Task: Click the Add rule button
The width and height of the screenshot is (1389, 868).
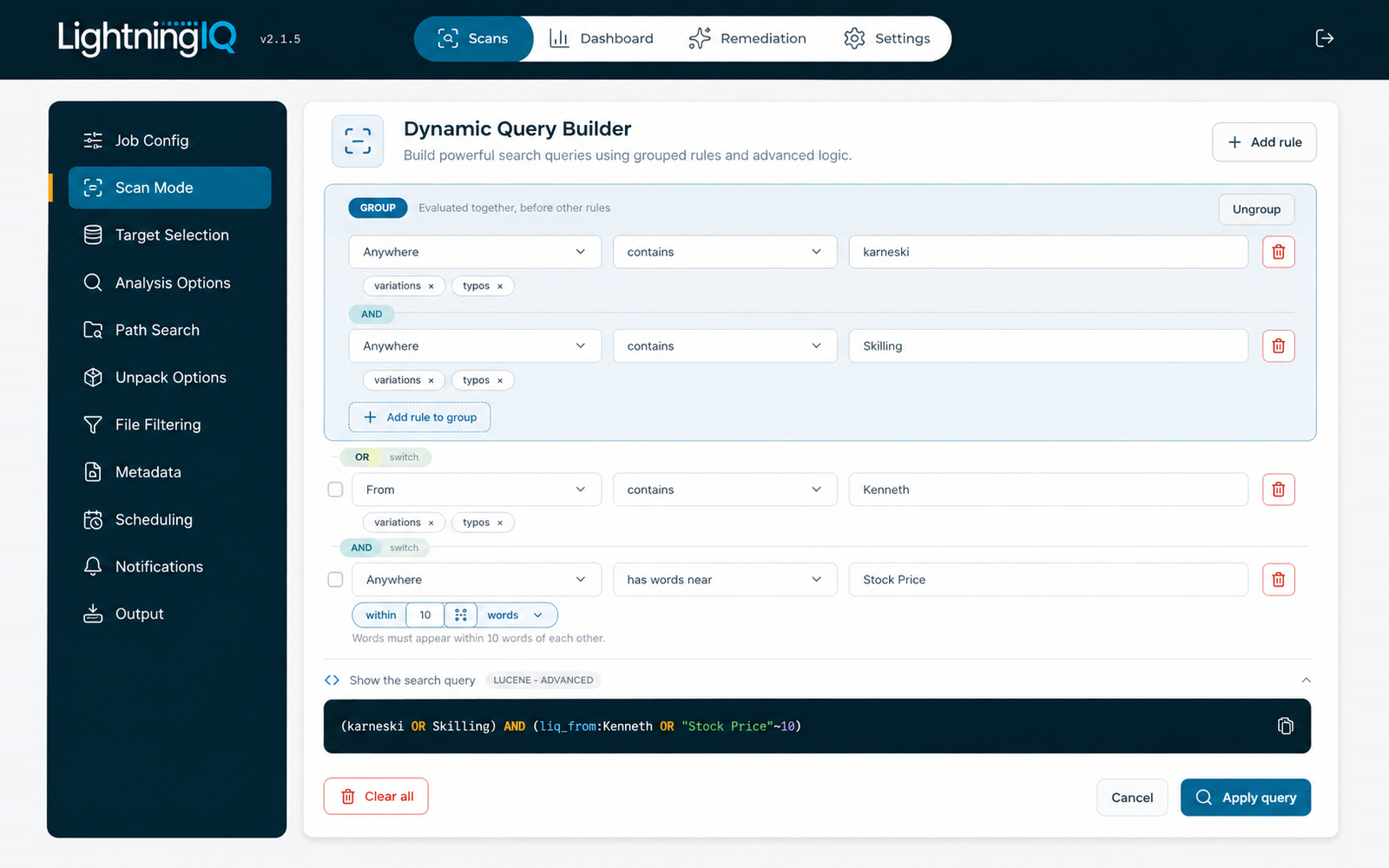Action: point(1264,142)
